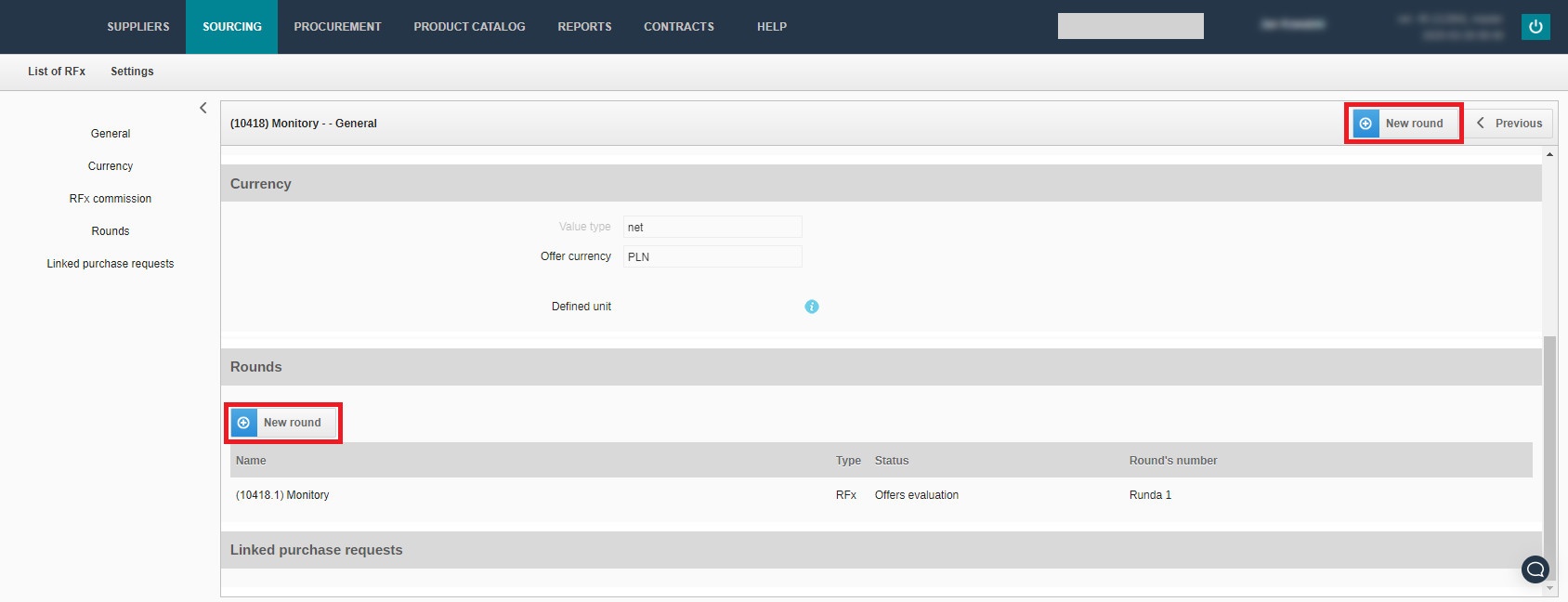Viewport: 1568px width, 602px height.
Task: Jump to Linked purchase requests in sidebar
Action: tap(111, 264)
